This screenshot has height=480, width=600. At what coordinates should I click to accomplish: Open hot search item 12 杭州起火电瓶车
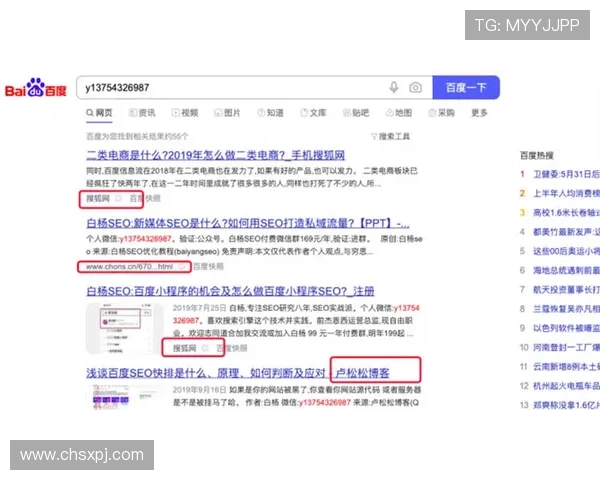point(566,386)
